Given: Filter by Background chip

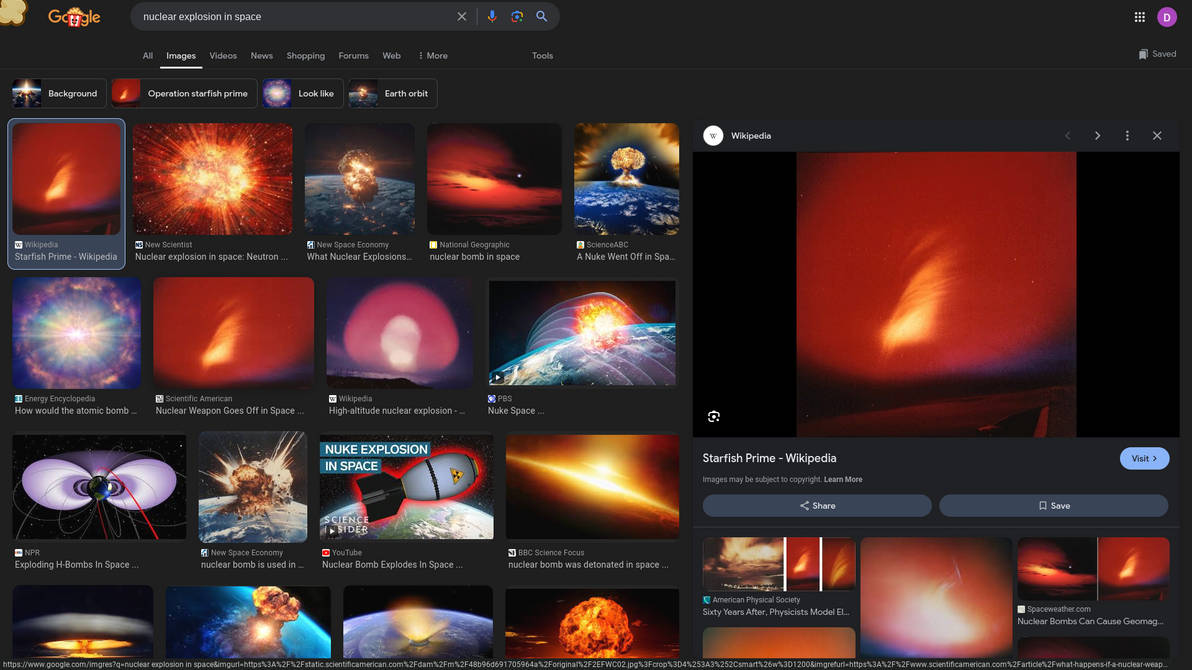Looking at the screenshot, I should pyautogui.click(x=58, y=94).
